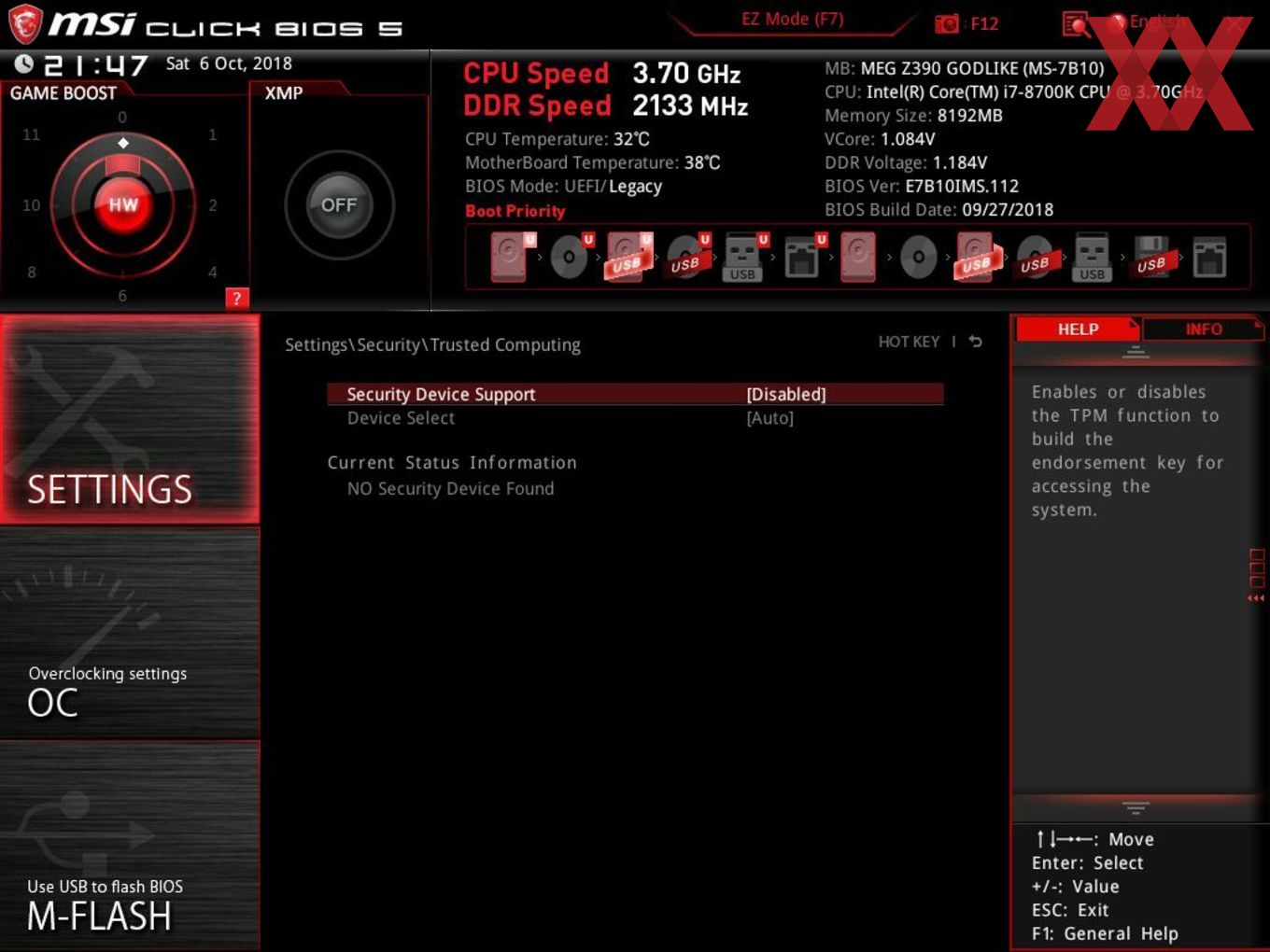Screen dimensions: 1270x952
Task: Open the [Disabled] value of Security Device Support
Action: coord(786,394)
